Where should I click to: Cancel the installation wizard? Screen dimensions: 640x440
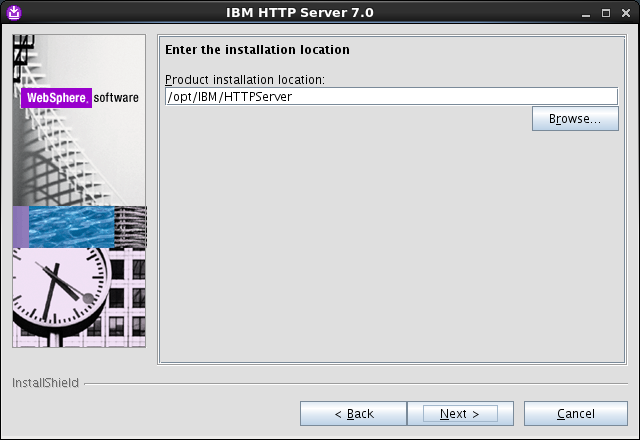tap(576, 413)
